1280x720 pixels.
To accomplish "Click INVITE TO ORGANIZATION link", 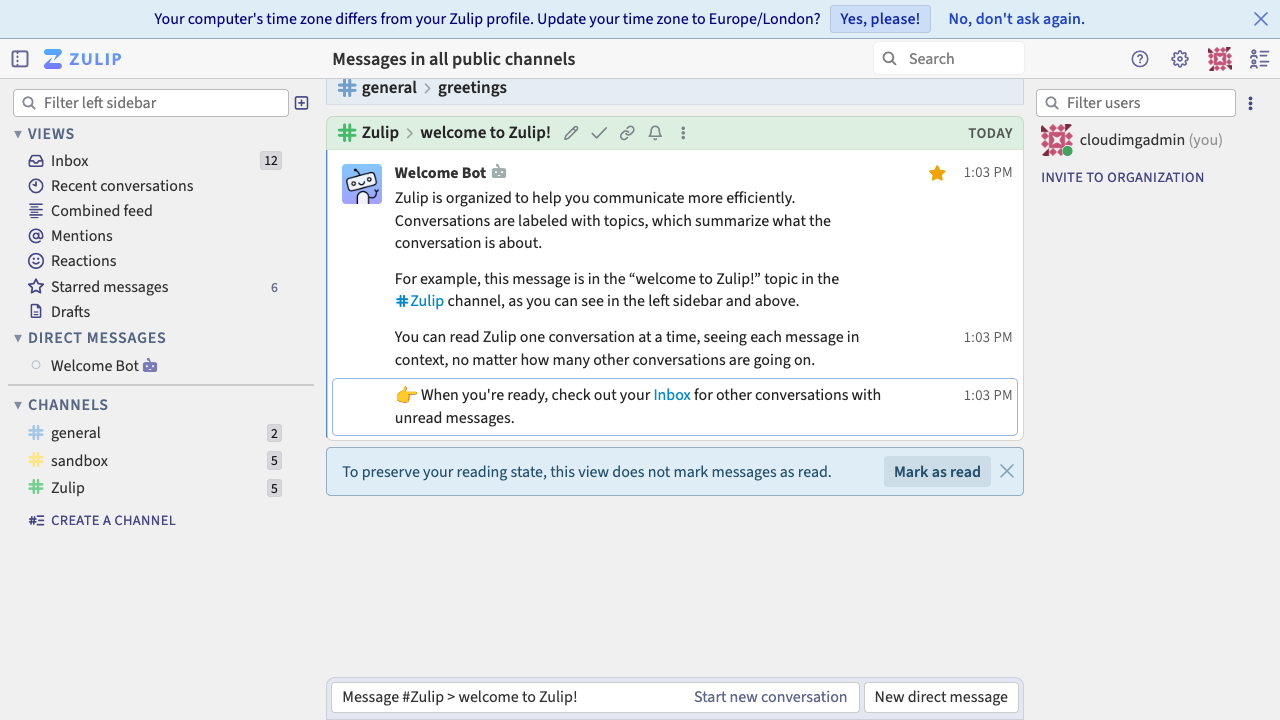I will tap(1122, 177).
